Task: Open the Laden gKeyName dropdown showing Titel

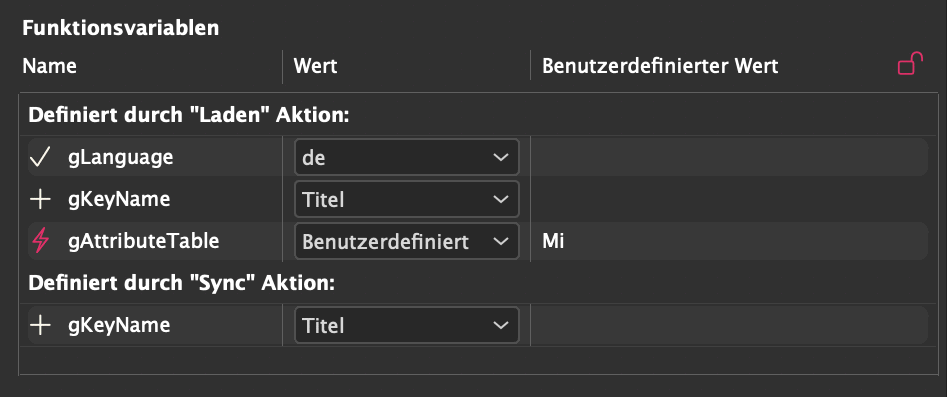Action: click(406, 199)
